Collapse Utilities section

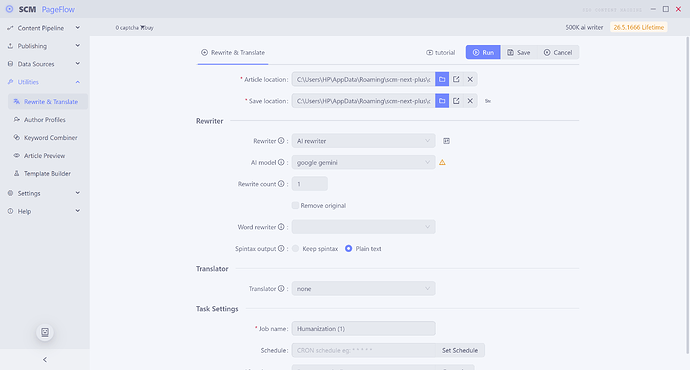[44, 82]
